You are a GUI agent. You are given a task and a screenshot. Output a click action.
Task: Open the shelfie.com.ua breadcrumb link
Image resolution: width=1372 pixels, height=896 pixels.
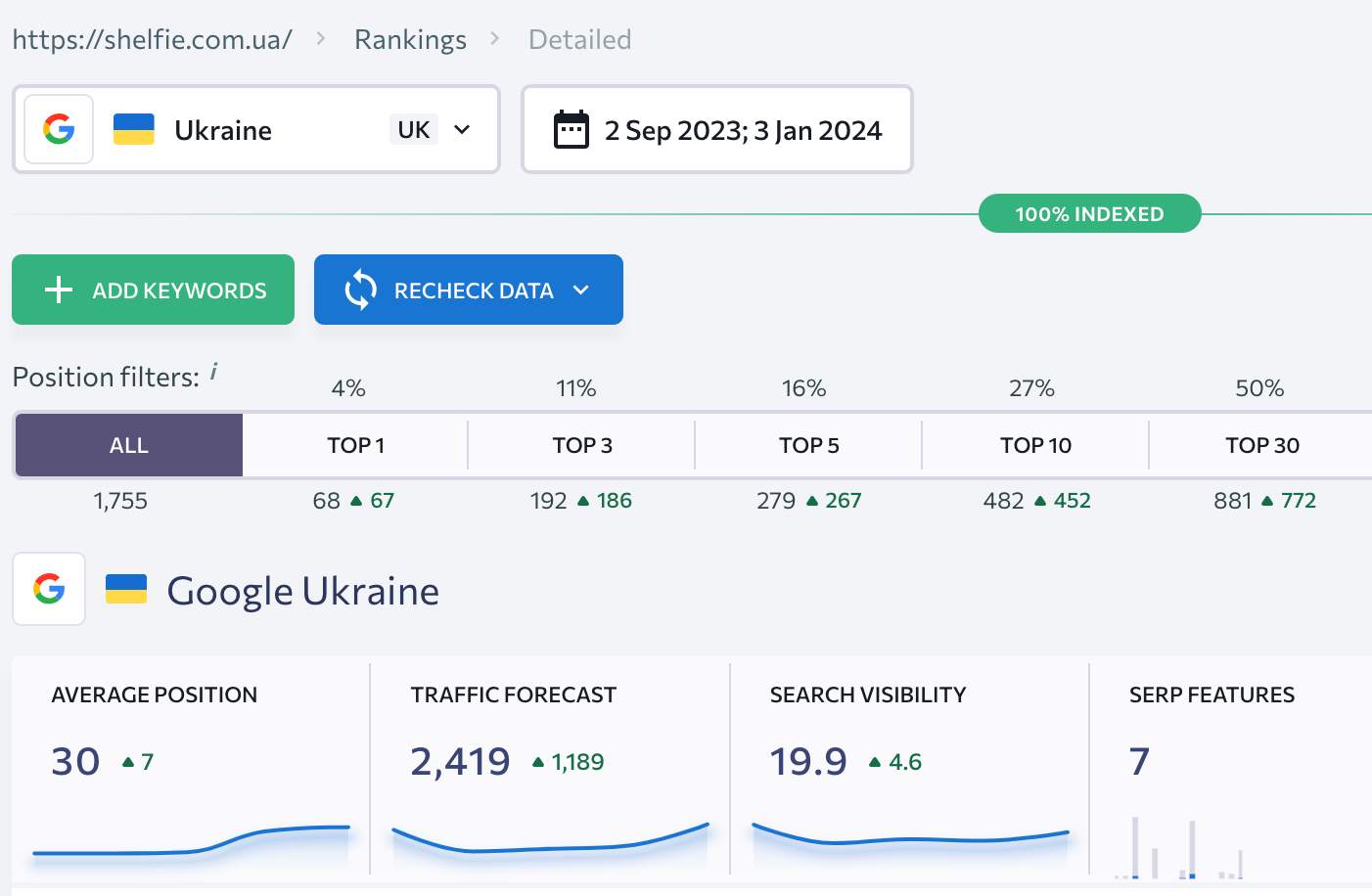pos(152,39)
